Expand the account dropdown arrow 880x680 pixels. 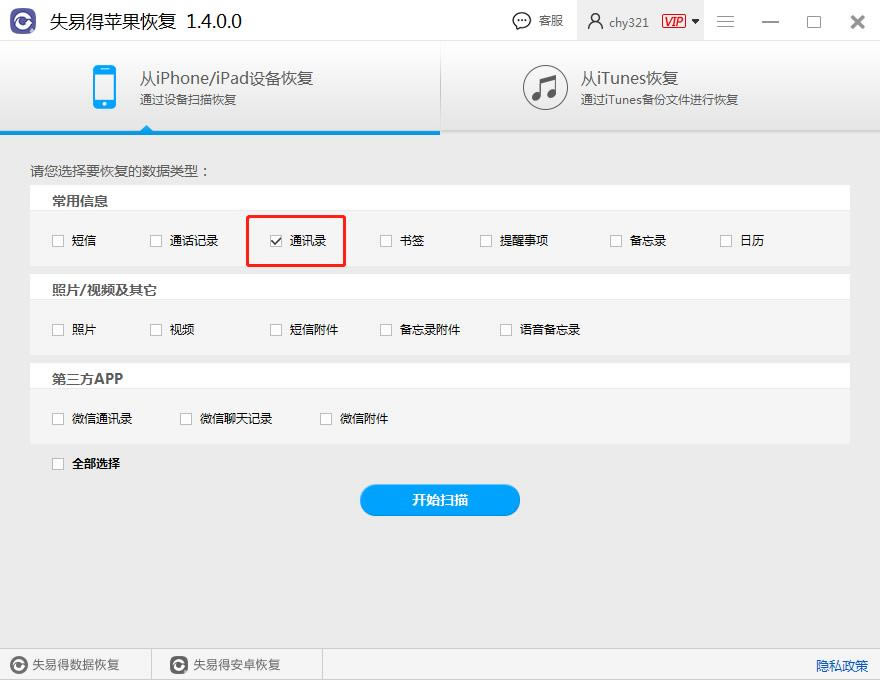[695, 21]
